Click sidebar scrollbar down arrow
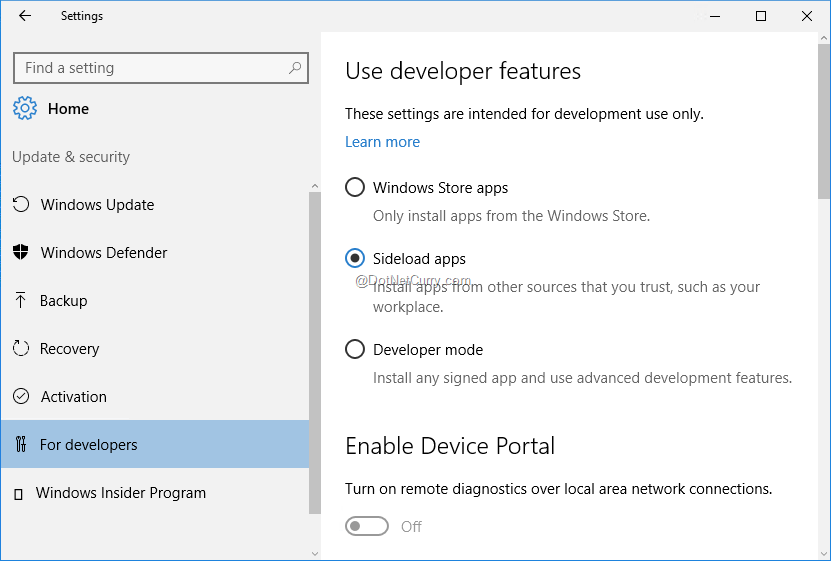Screen dimensions: 831x561 [x=315, y=554]
